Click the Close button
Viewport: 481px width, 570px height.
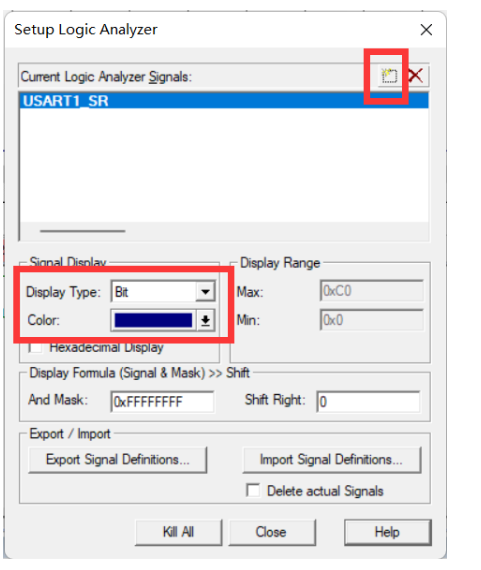pyautogui.click(x=271, y=532)
